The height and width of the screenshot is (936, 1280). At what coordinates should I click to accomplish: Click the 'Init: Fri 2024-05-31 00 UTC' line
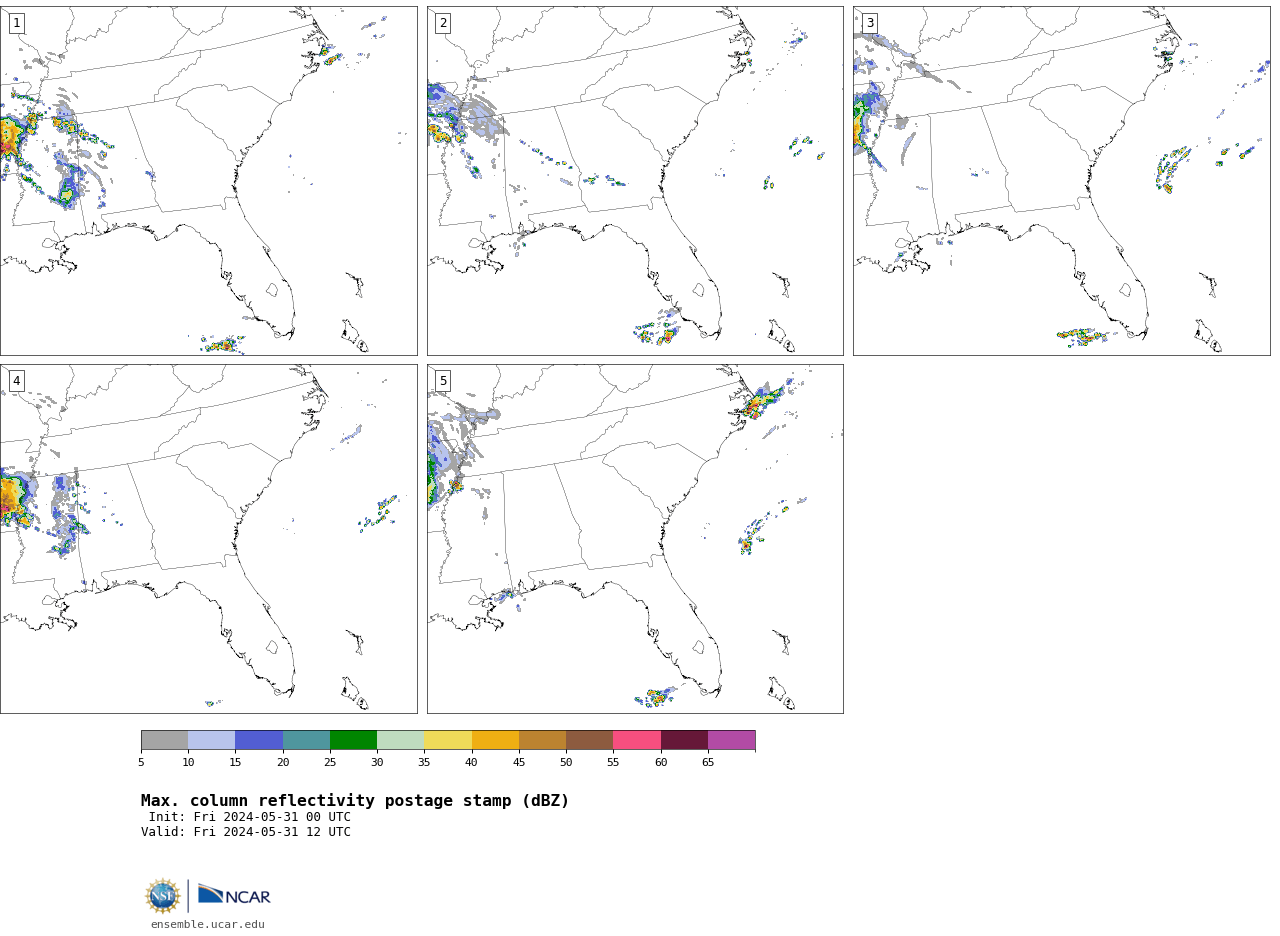[250, 817]
